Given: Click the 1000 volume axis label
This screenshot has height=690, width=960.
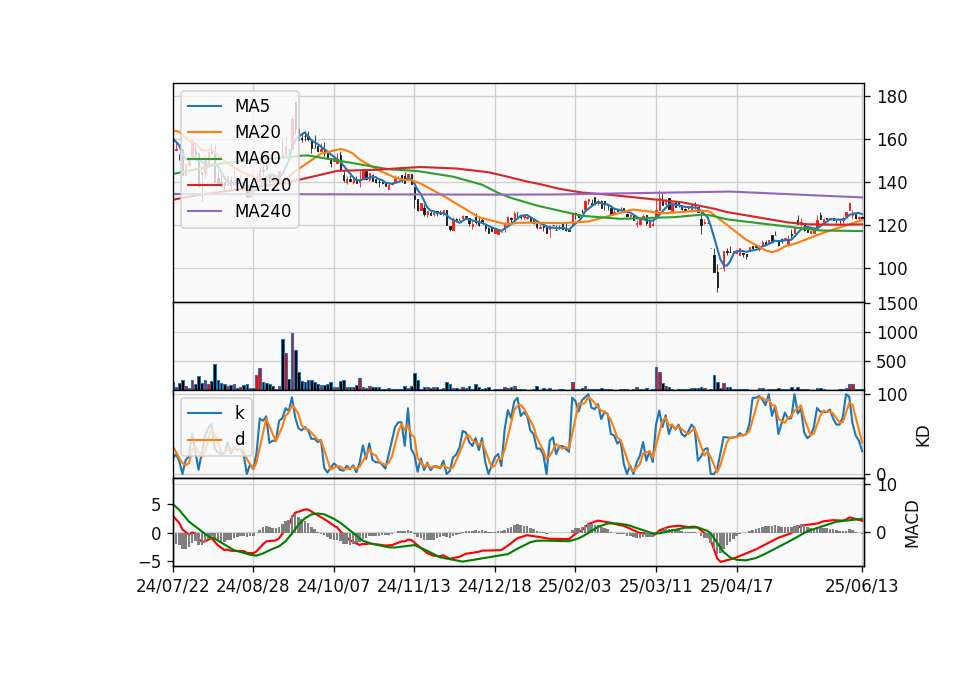Looking at the screenshot, I should coord(898,332).
